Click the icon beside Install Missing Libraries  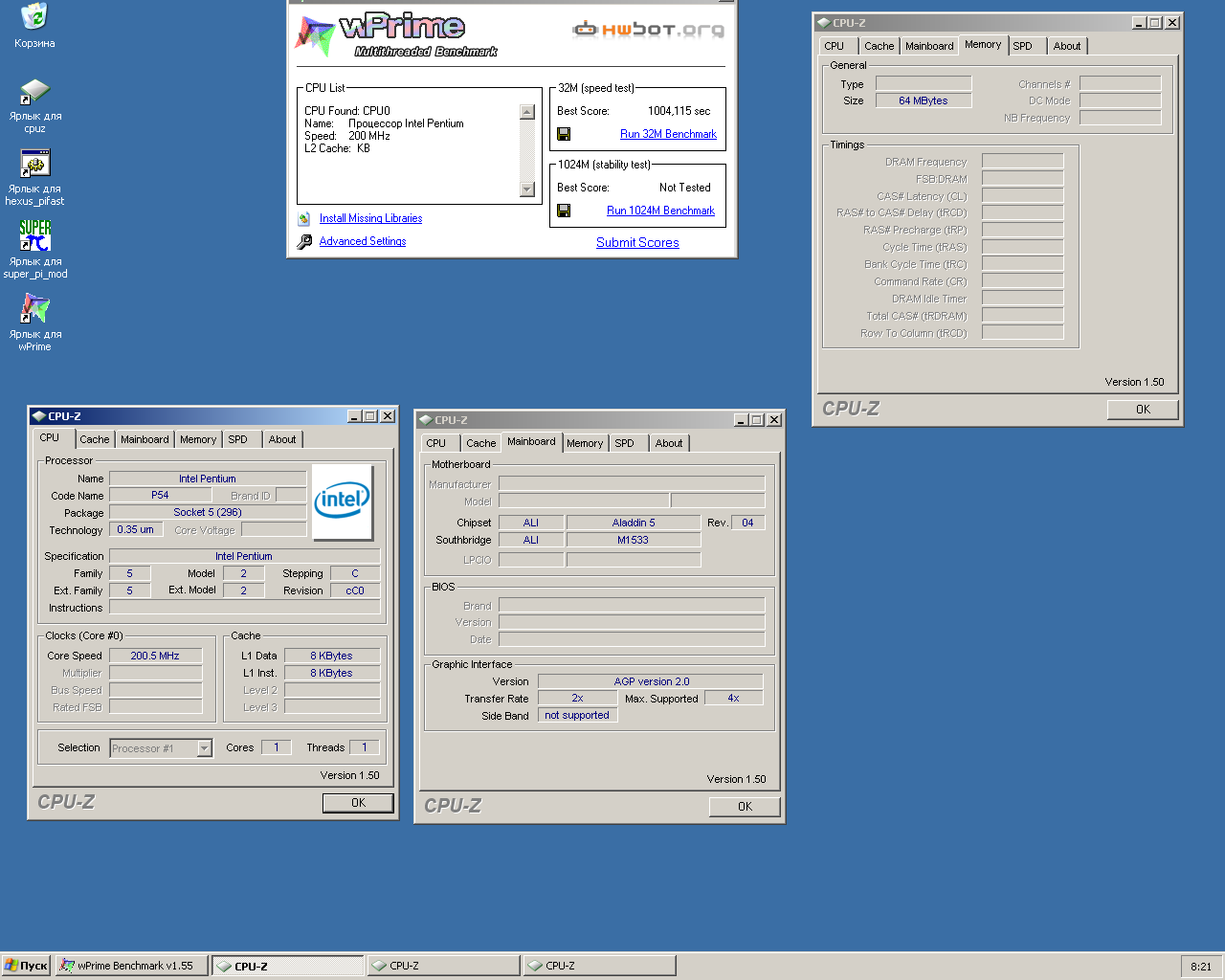click(304, 219)
